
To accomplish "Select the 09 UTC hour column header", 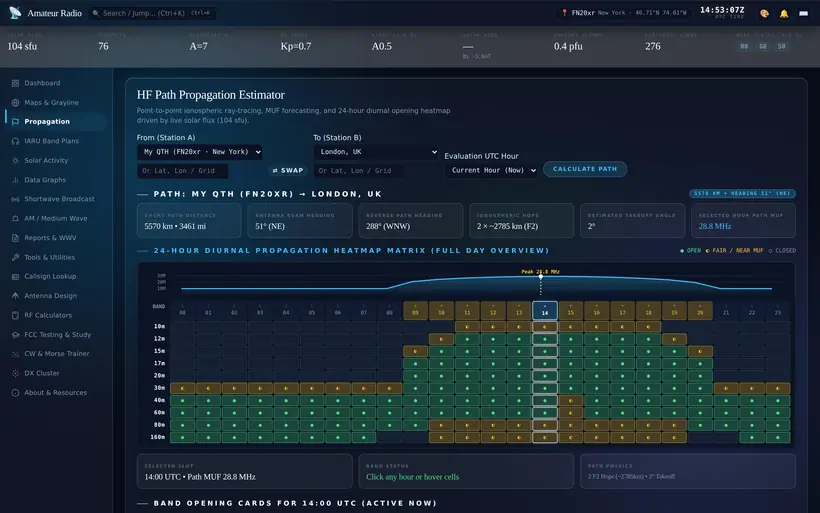I will [415, 310].
